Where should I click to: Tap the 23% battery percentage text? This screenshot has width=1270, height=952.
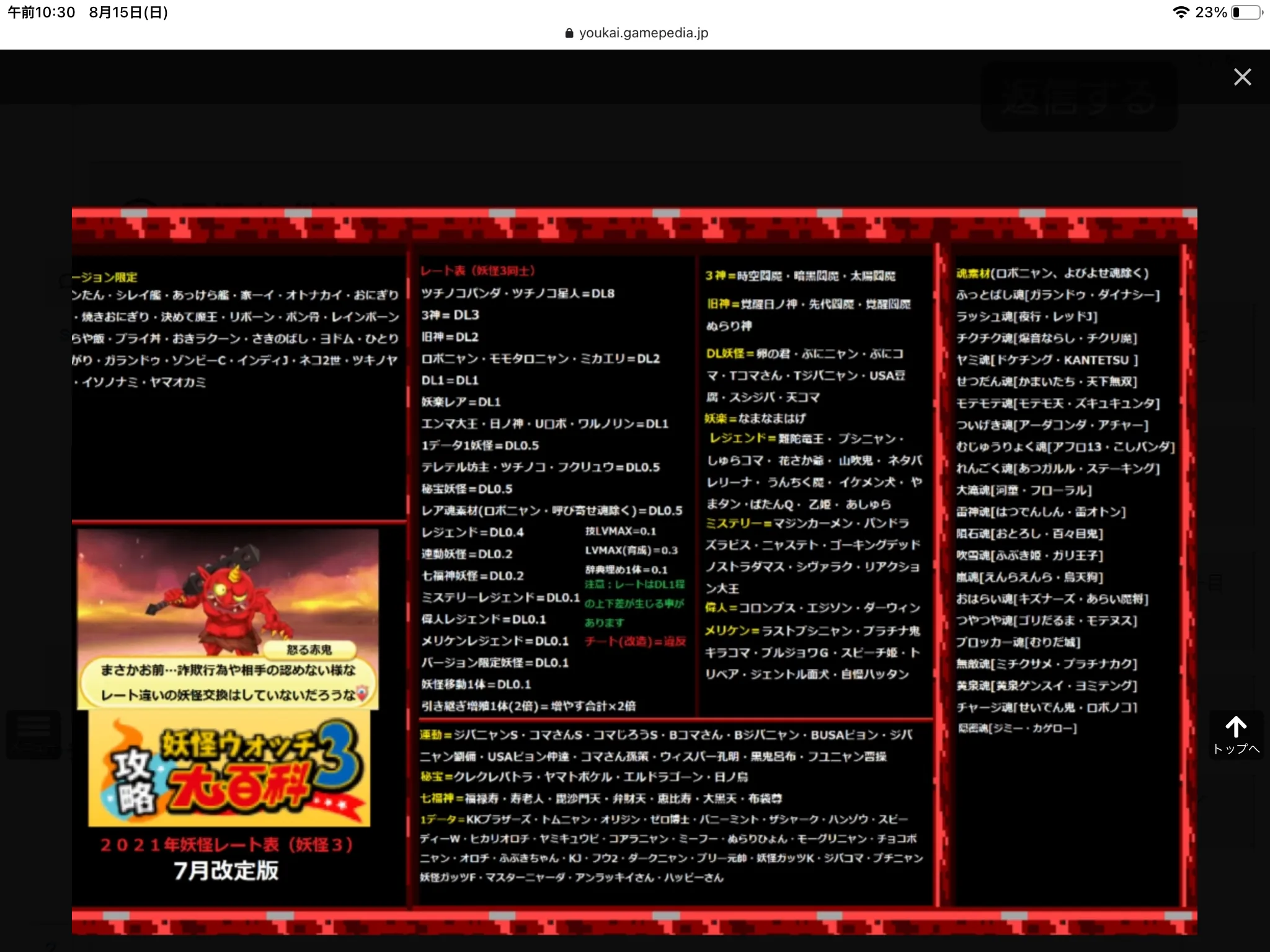pyautogui.click(x=1210, y=12)
